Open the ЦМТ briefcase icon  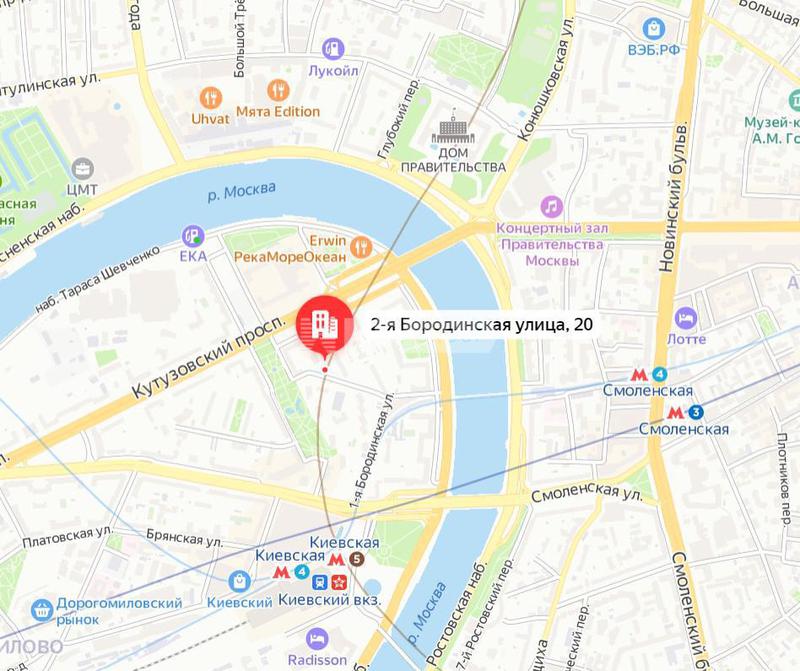[82, 169]
